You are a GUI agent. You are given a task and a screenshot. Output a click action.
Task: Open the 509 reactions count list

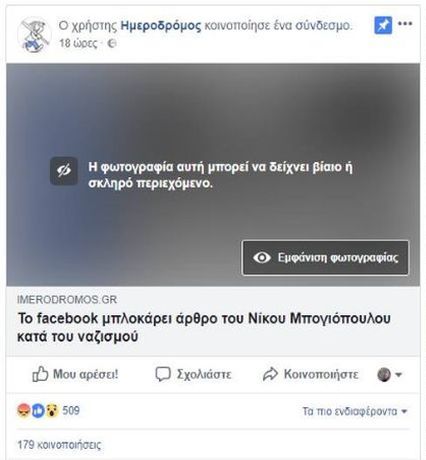pyautogui.click(x=71, y=410)
